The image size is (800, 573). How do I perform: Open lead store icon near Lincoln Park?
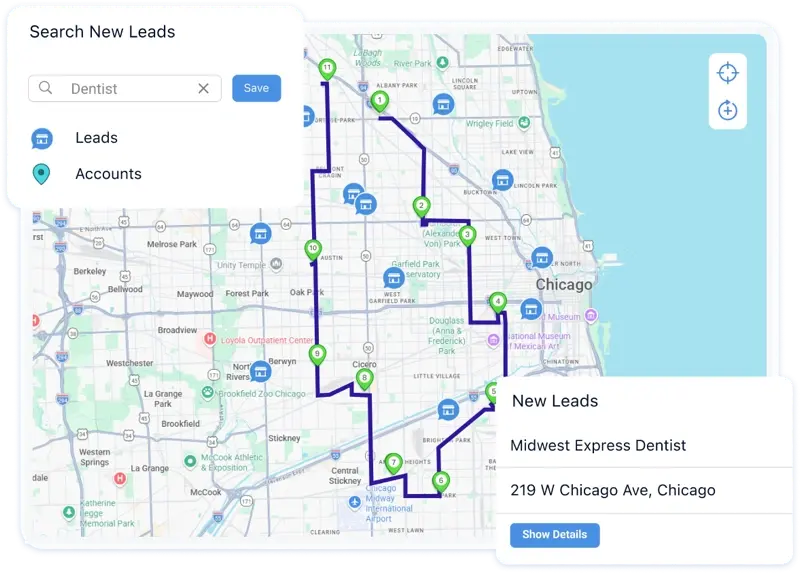tap(503, 180)
